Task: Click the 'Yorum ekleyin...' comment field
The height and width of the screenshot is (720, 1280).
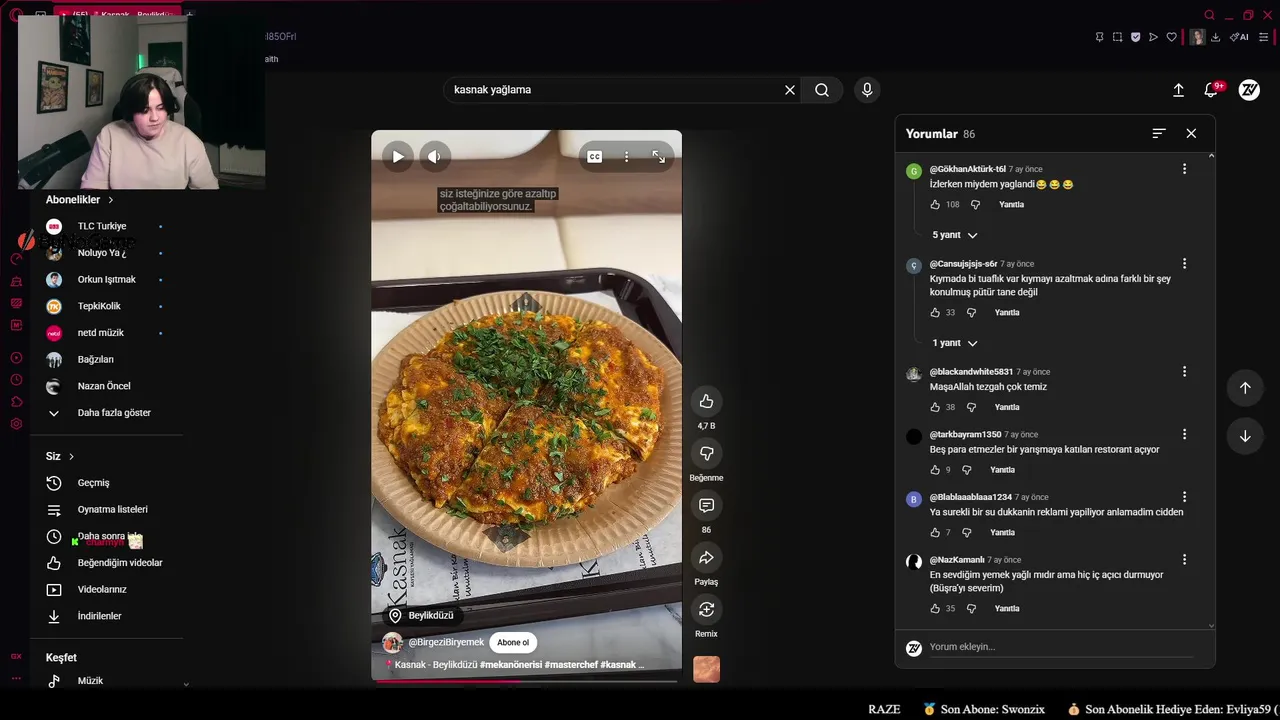Action: click(1060, 647)
